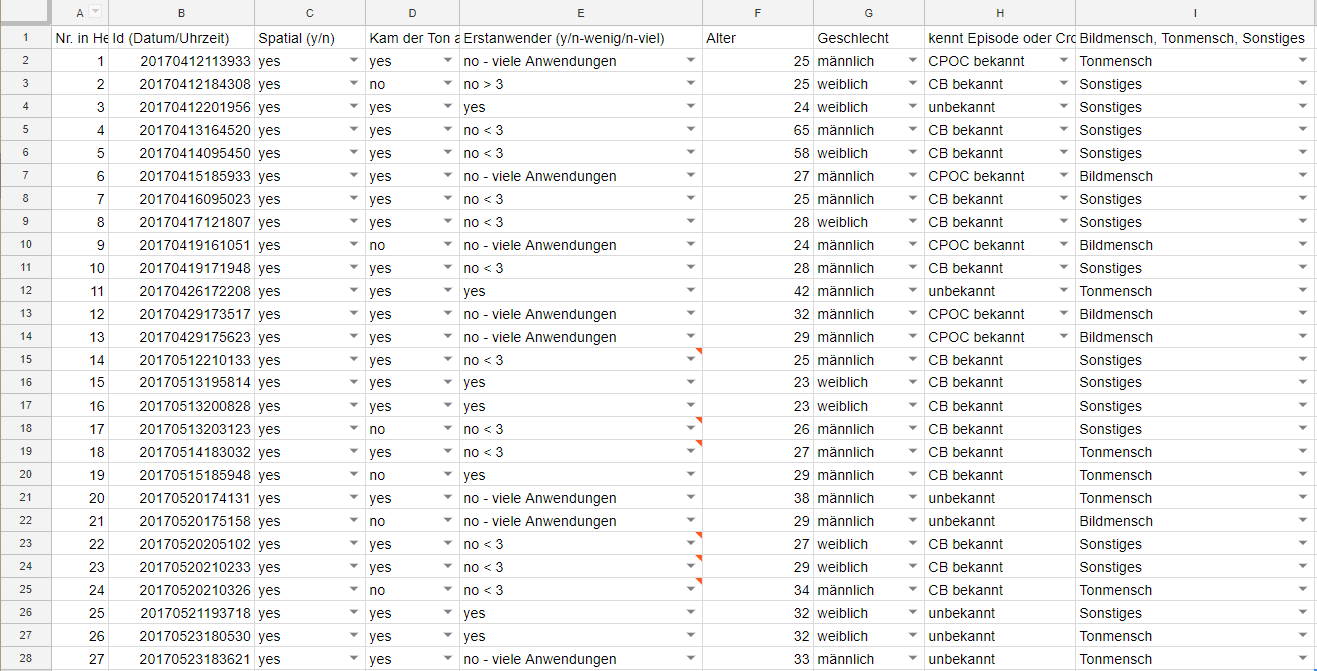Image resolution: width=1317 pixels, height=671 pixels.
Task: Select the Alter cell showing 26
Action: 758,429
